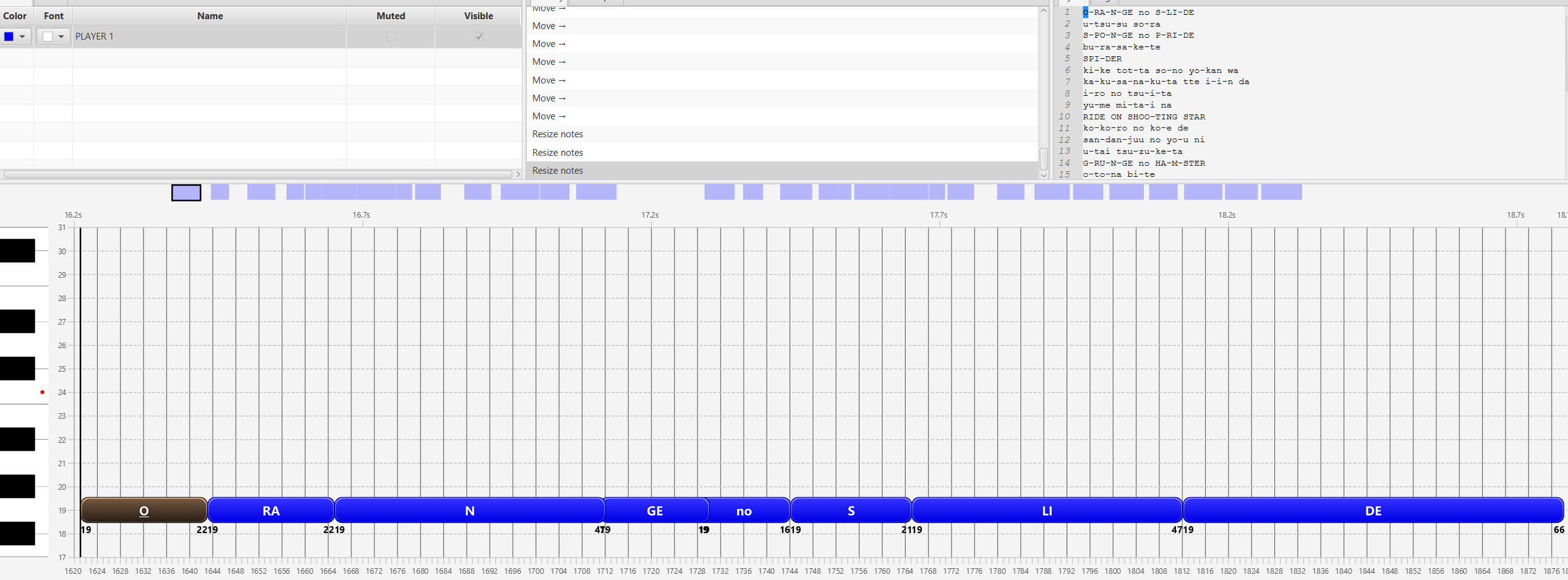Click the history list scroll-up arrow

(x=1044, y=11)
